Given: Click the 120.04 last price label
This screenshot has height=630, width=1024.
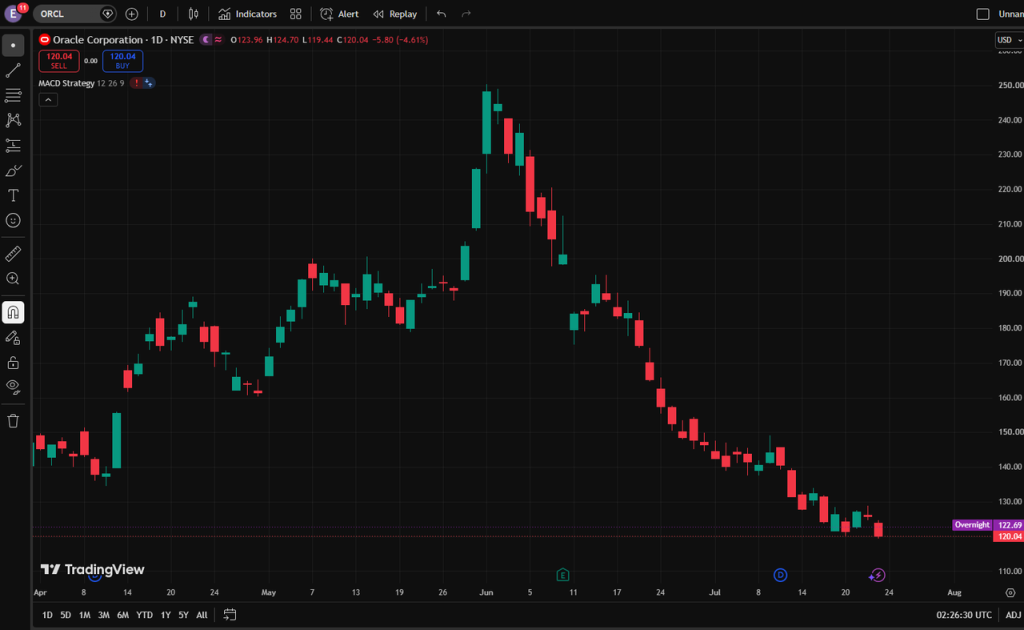Looking at the screenshot, I should (1008, 537).
